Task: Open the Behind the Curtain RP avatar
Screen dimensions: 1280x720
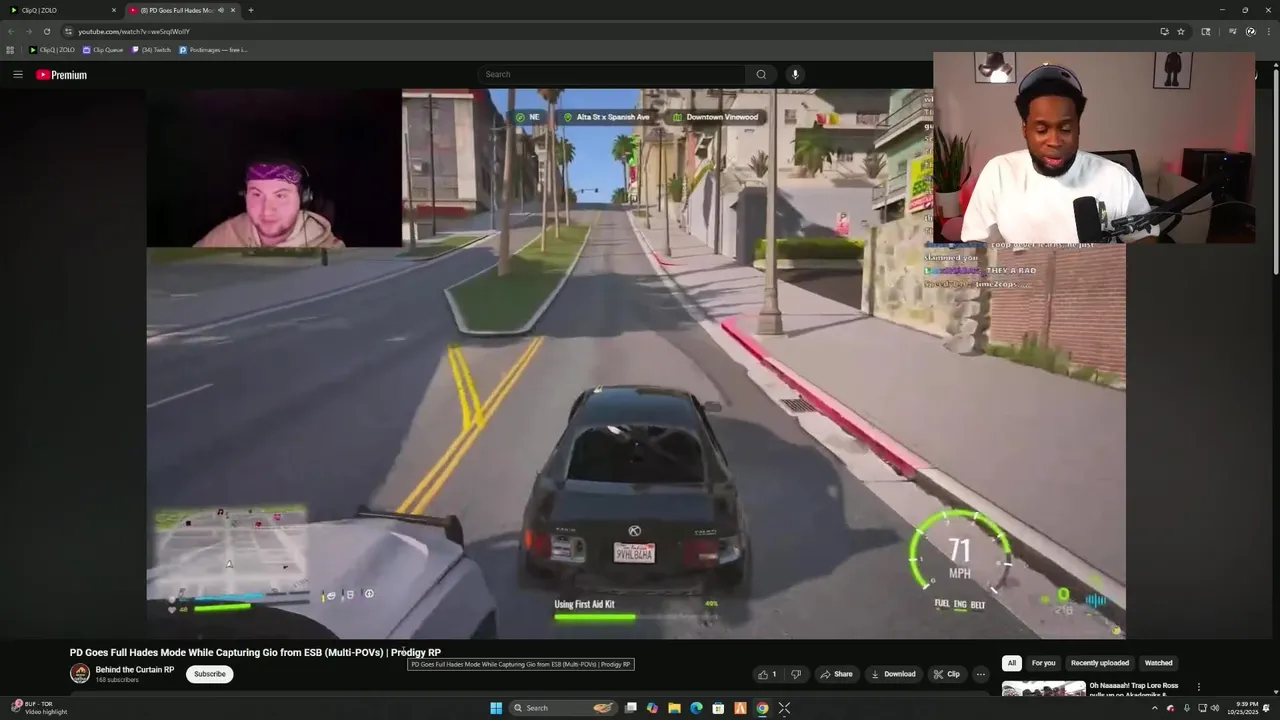Action: click(x=80, y=674)
